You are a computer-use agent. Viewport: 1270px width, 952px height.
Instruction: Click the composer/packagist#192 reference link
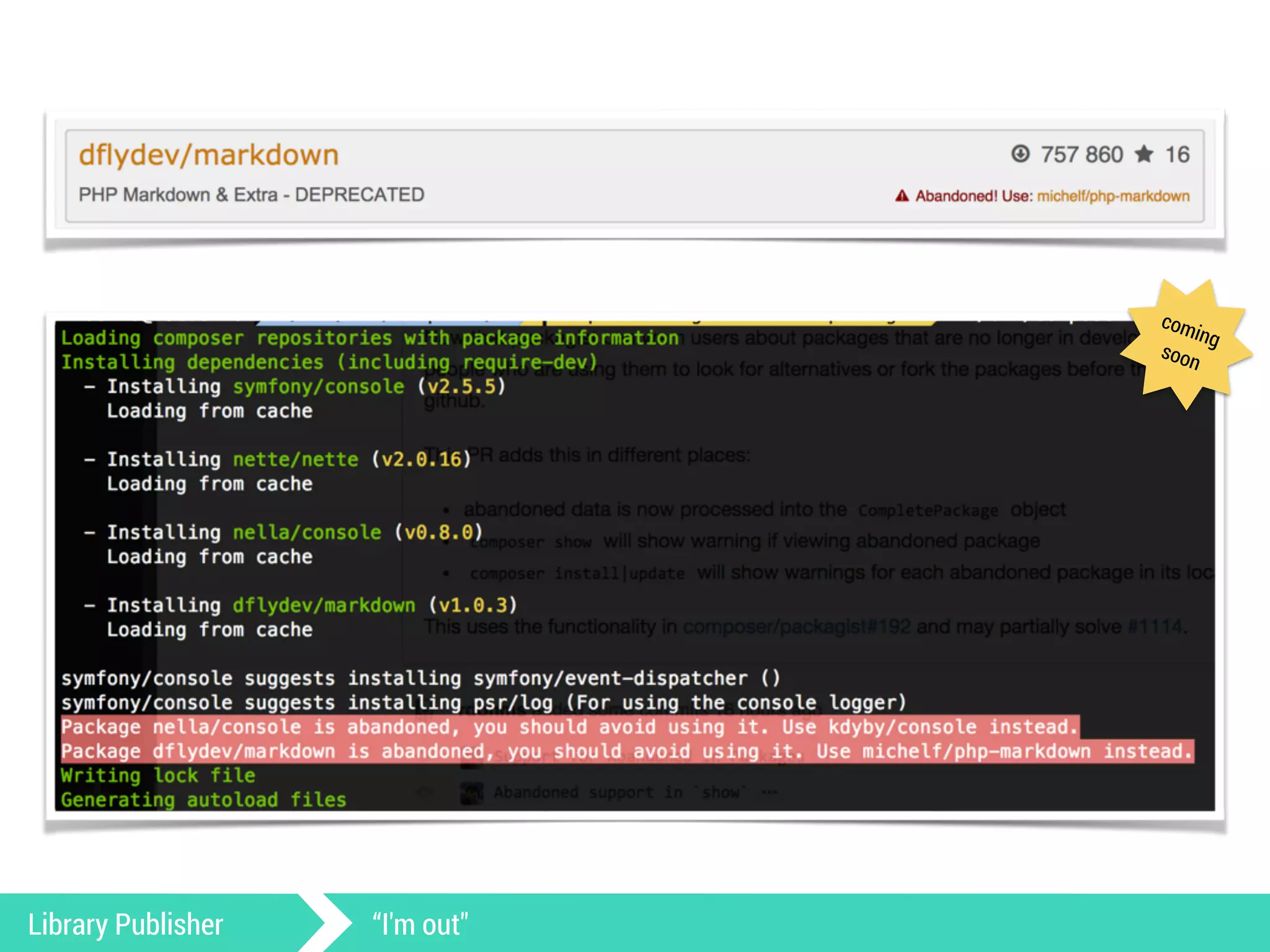(x=796, y=627)
